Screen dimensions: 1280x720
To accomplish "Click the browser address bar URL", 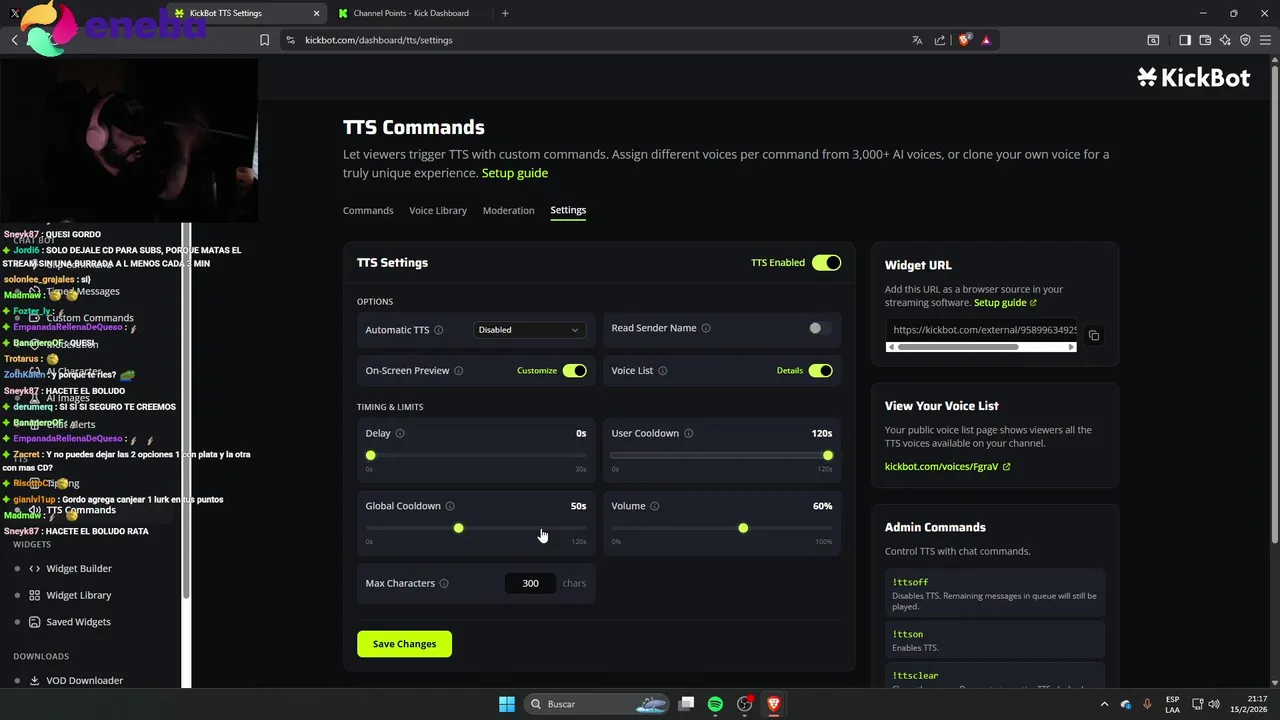I will click(379, 40).
